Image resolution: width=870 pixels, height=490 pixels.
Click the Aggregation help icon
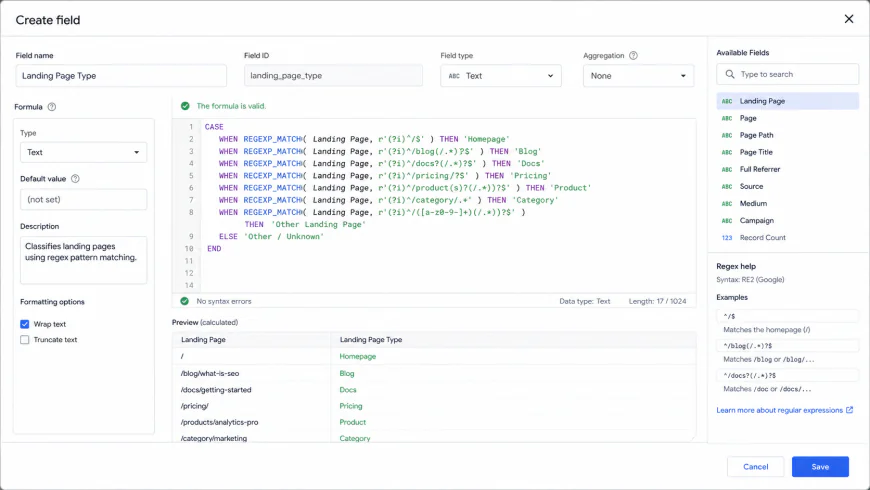[x=633, y=55]
